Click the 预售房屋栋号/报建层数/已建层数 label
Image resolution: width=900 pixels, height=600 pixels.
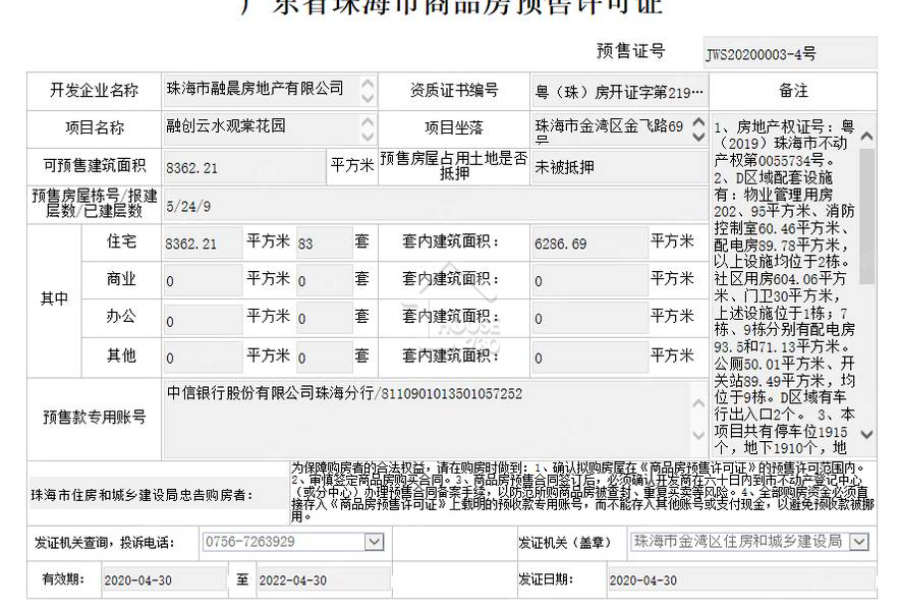[94, 203]
